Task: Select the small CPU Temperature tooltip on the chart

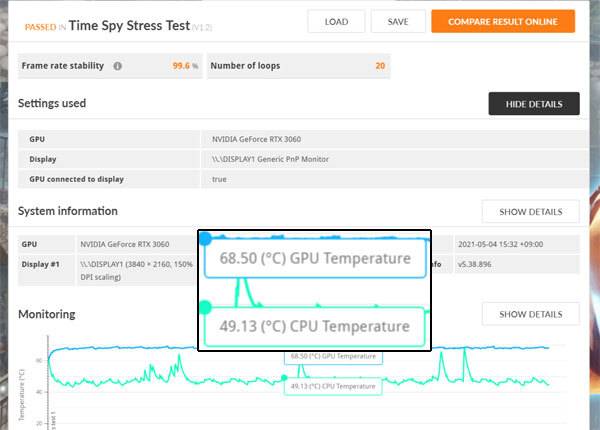Action: tap(334, 386)
